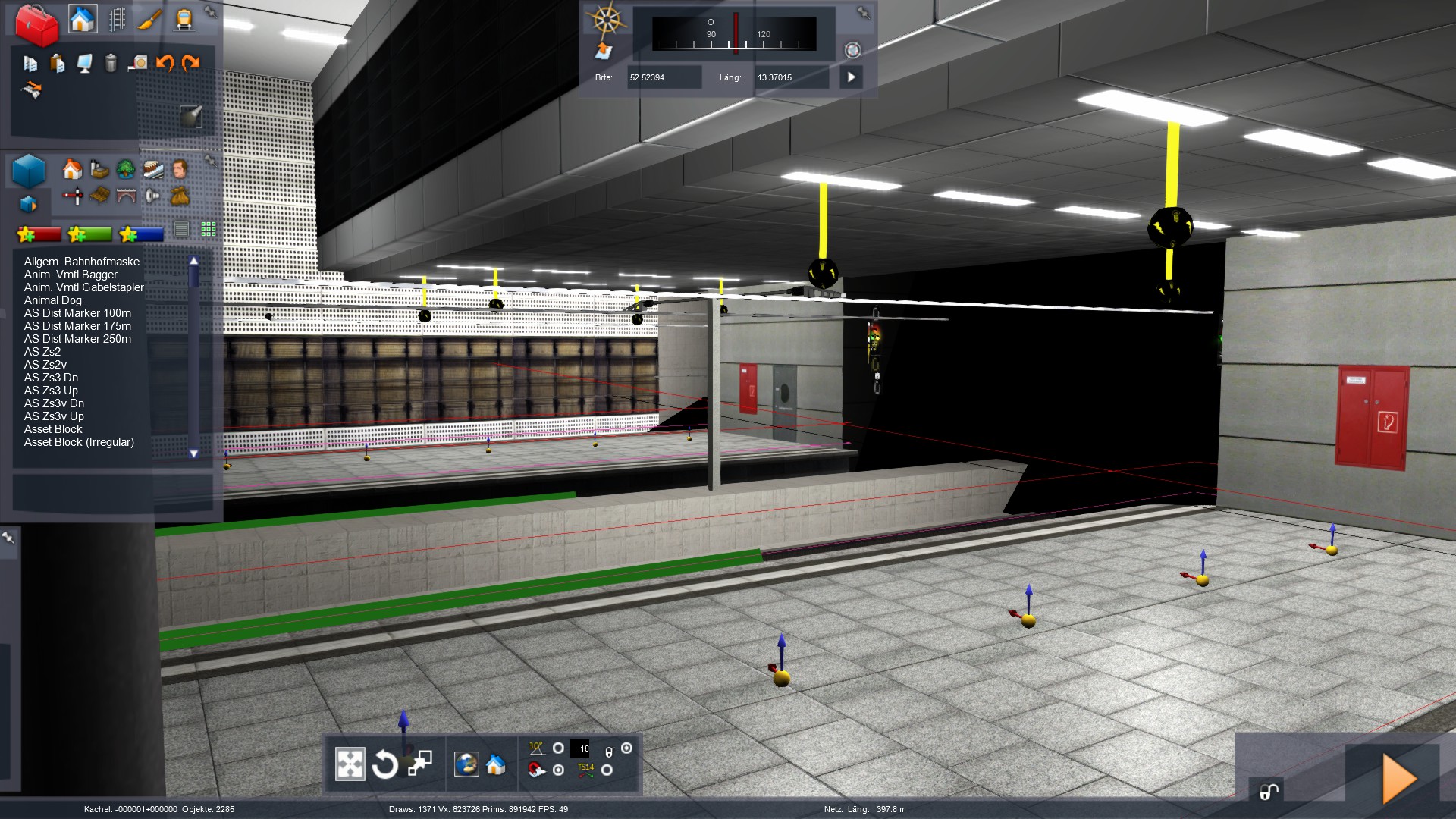
Task: Click the trash can delete icon
Action: click(x=111, y=63)
